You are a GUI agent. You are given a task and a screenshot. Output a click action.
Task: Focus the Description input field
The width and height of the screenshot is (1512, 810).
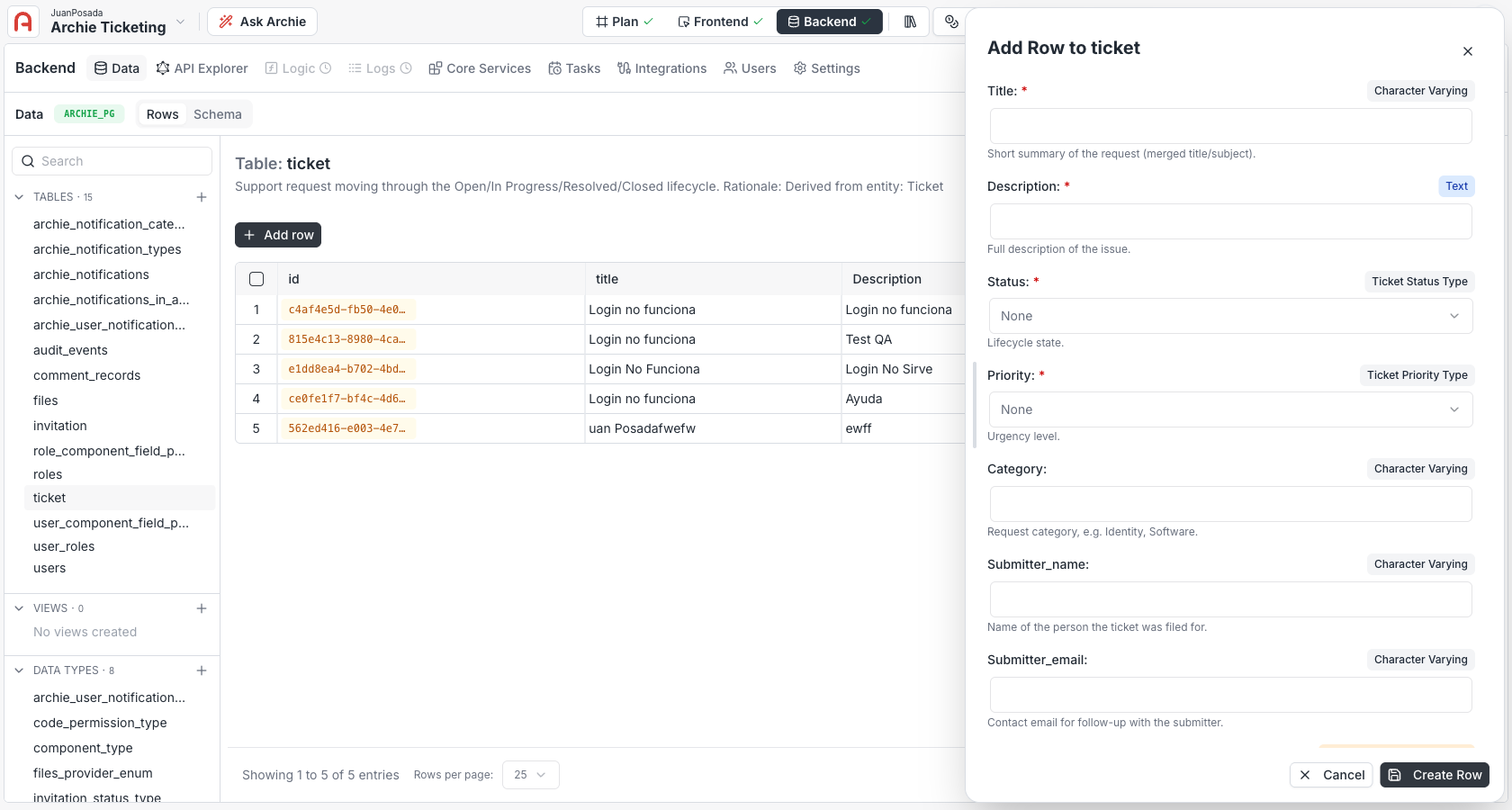click(x=1230, y=221)
